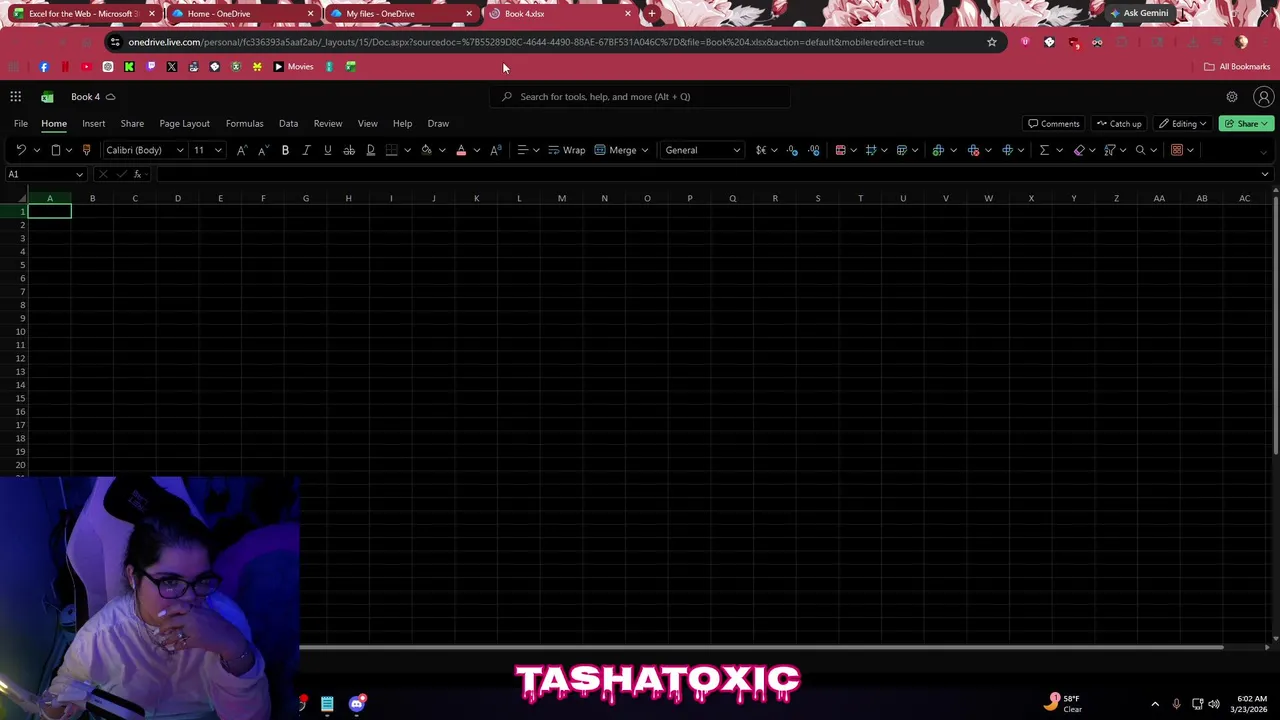Click the Catch up button
1280x720 pixels.
[x=1119, y=124]
